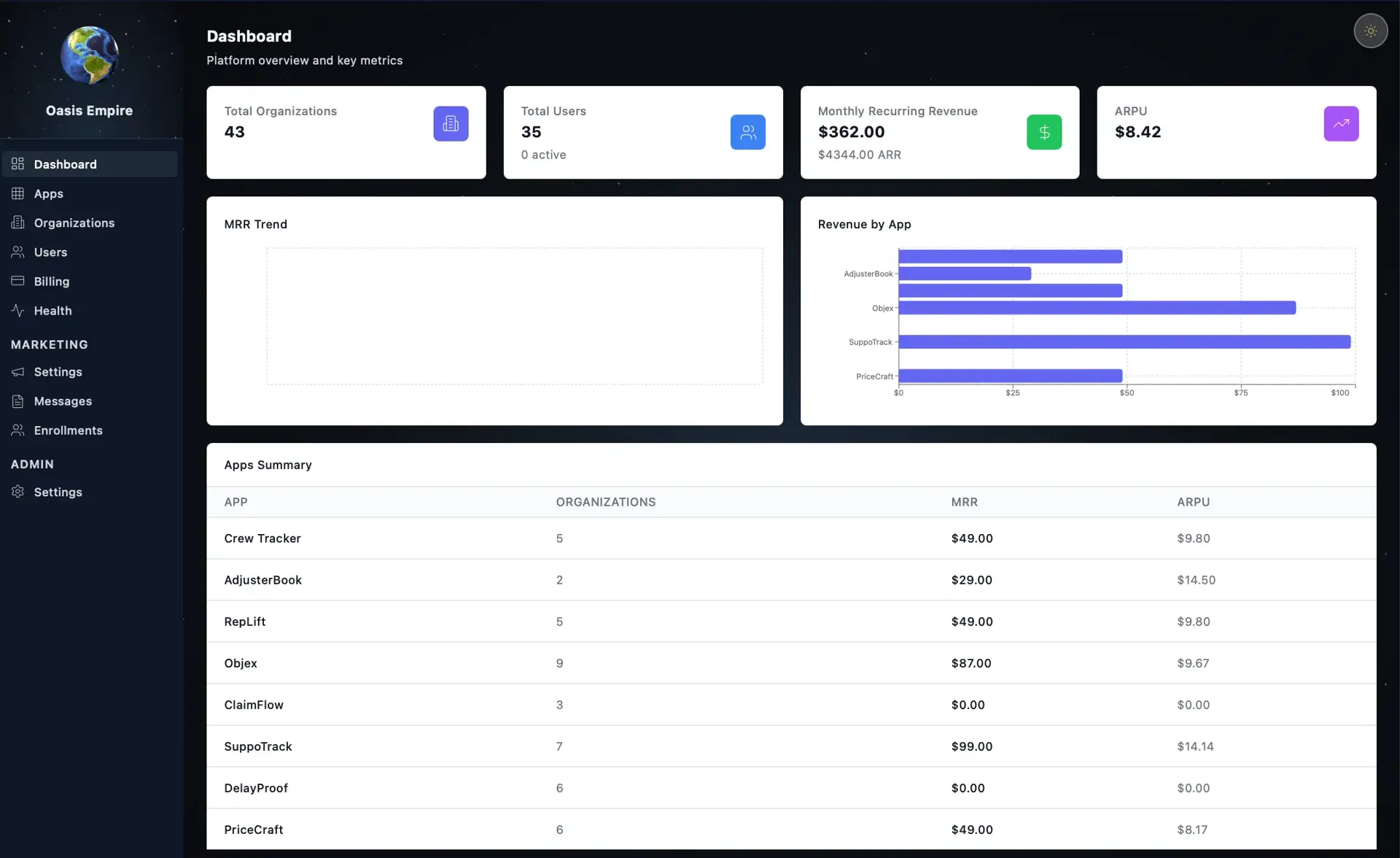Click the Apps table icon in sidebar

[x=18, y=193]
